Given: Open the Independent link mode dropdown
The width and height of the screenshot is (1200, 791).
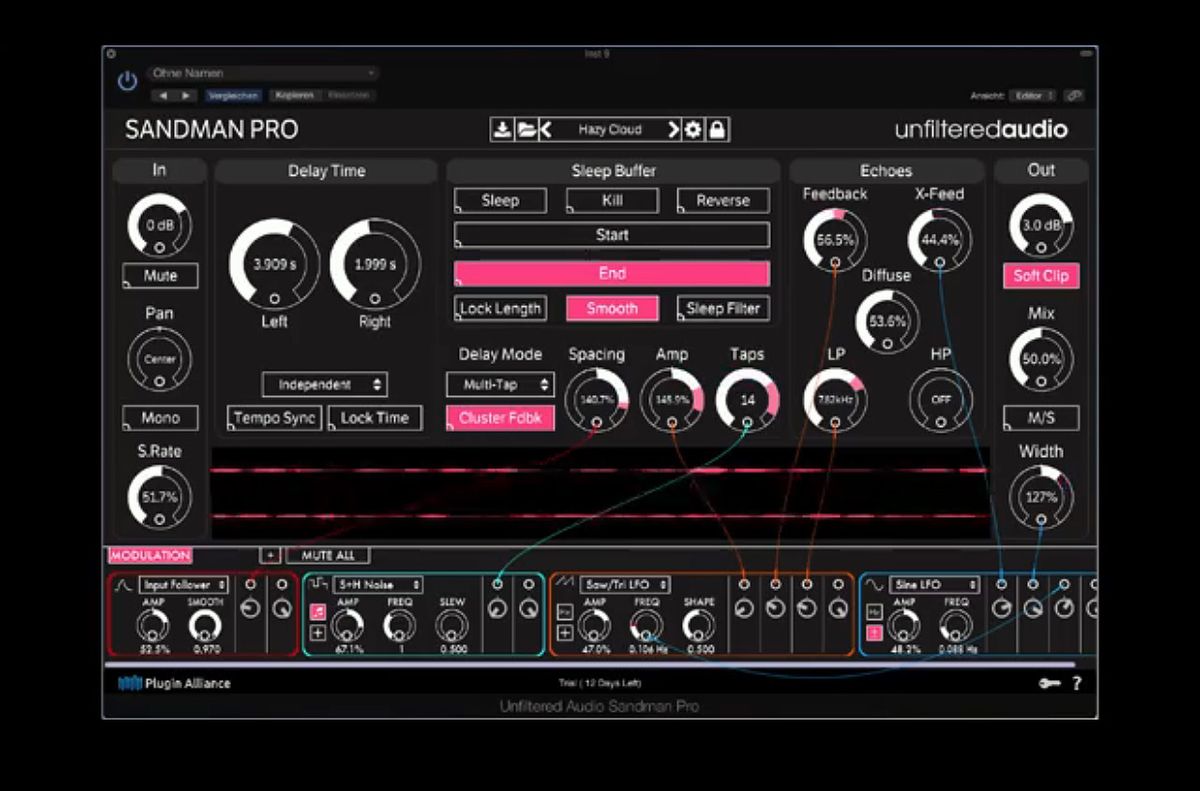Looking at the screenshot, I should click(x=324, y=384).
